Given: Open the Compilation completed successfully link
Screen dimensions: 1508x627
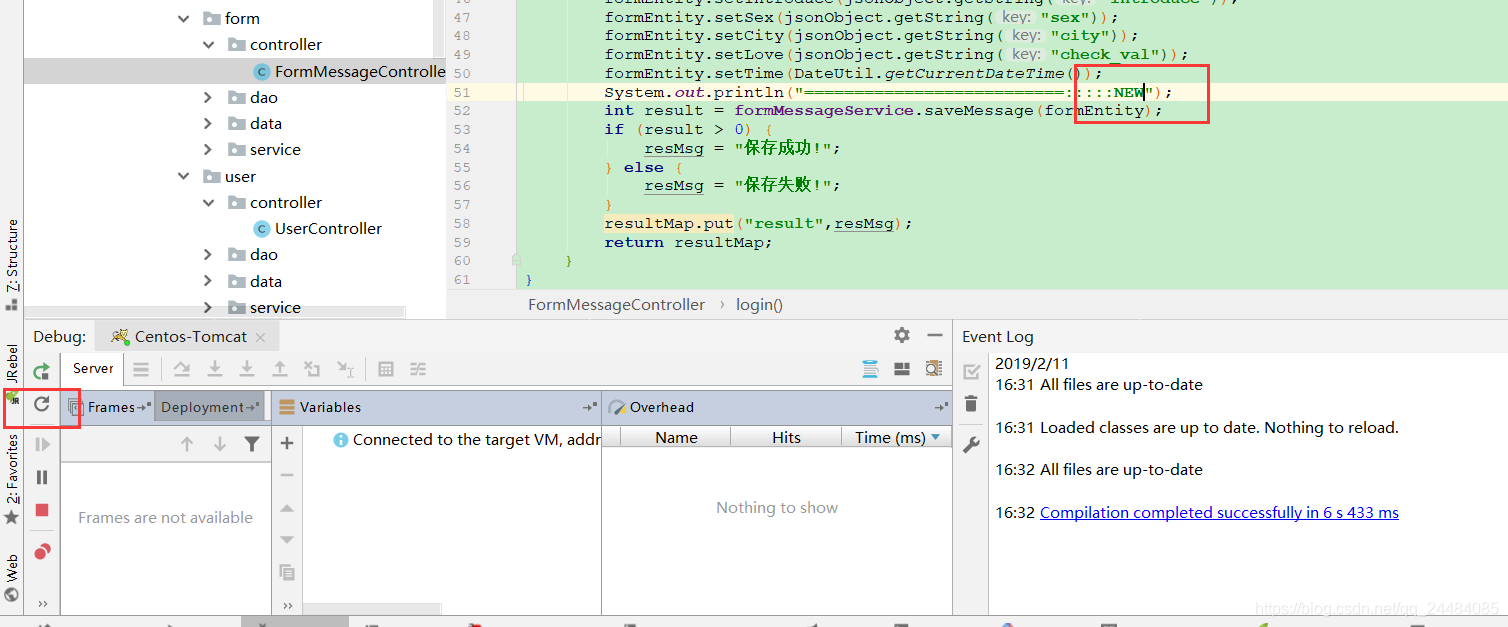Looking at the screenshot, I should 1219,512.
